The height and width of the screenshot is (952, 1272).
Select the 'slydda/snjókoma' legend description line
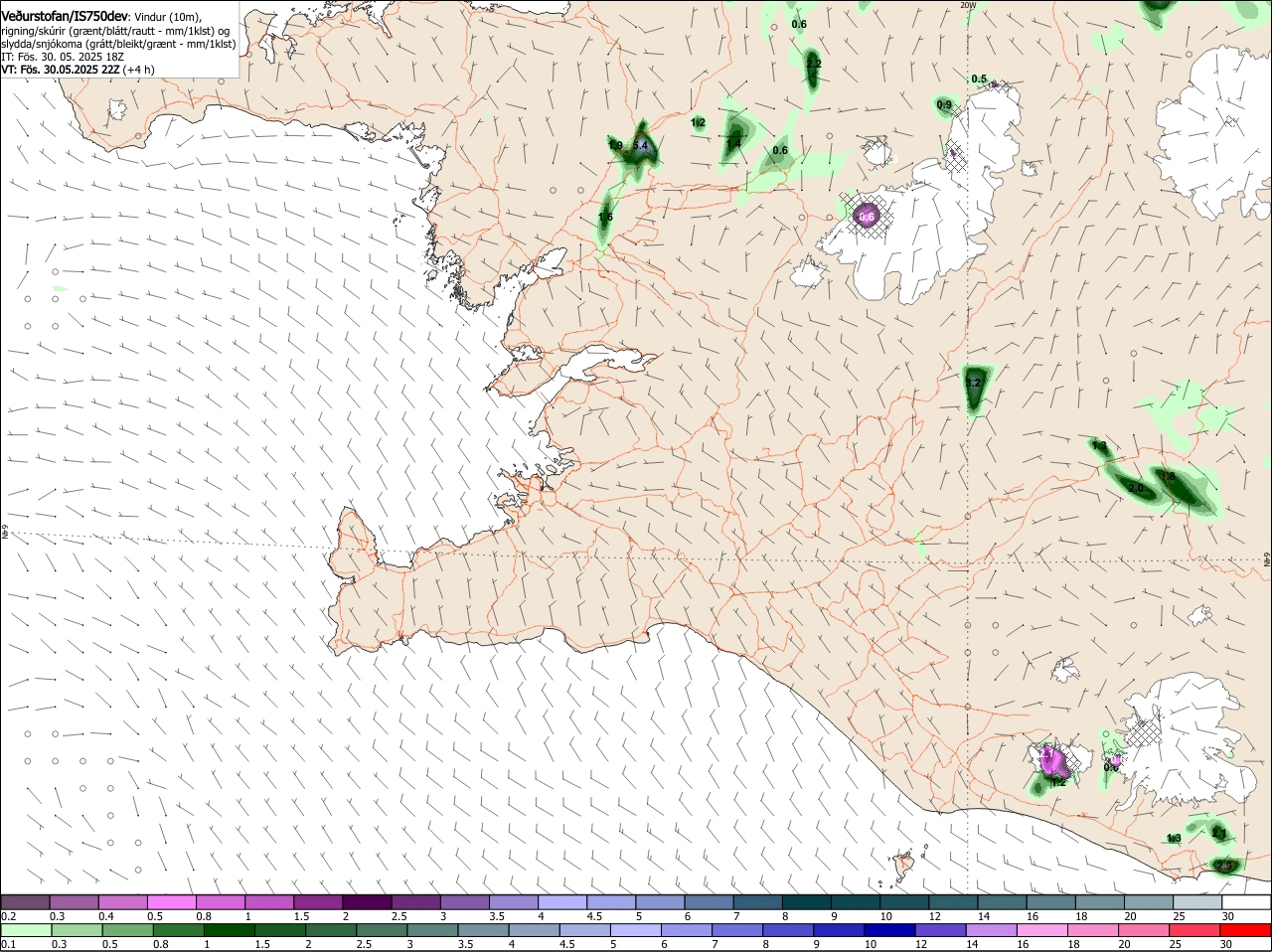point(118,44)
